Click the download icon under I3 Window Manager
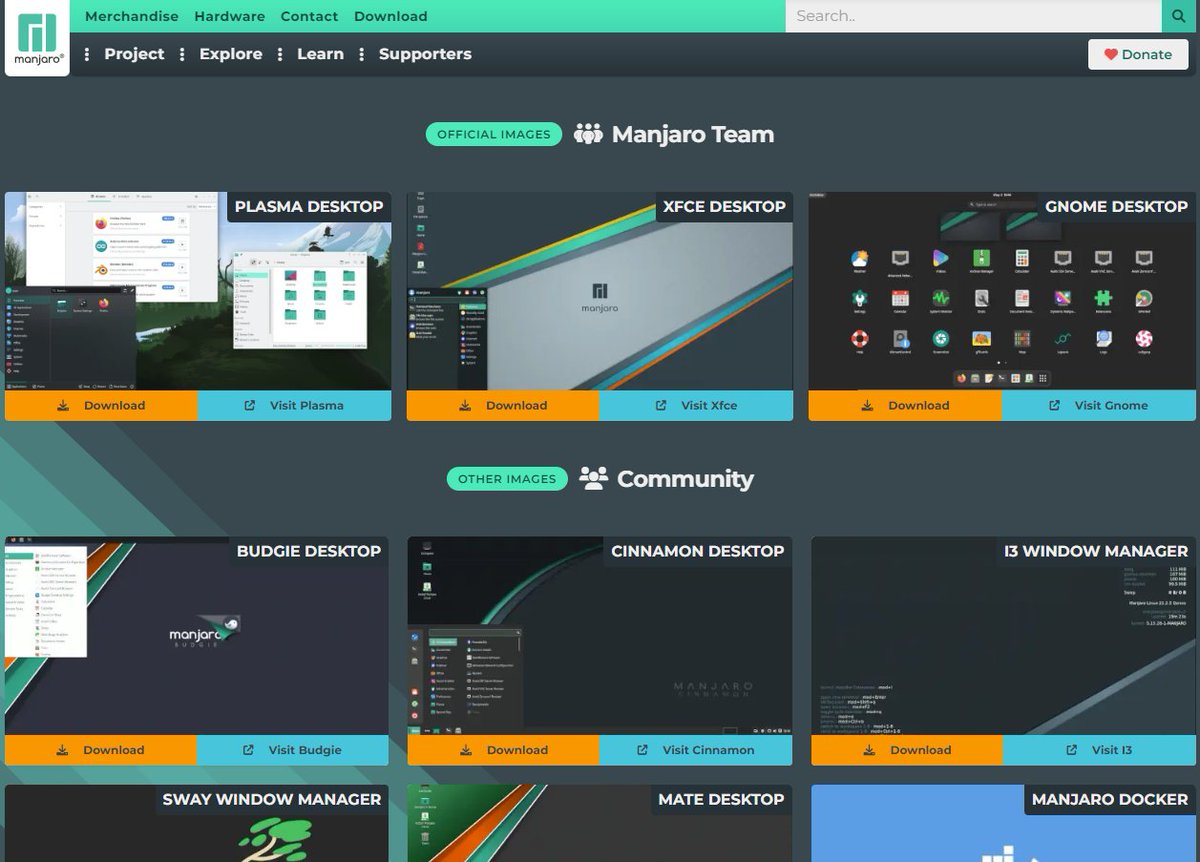 click(869, 750)
